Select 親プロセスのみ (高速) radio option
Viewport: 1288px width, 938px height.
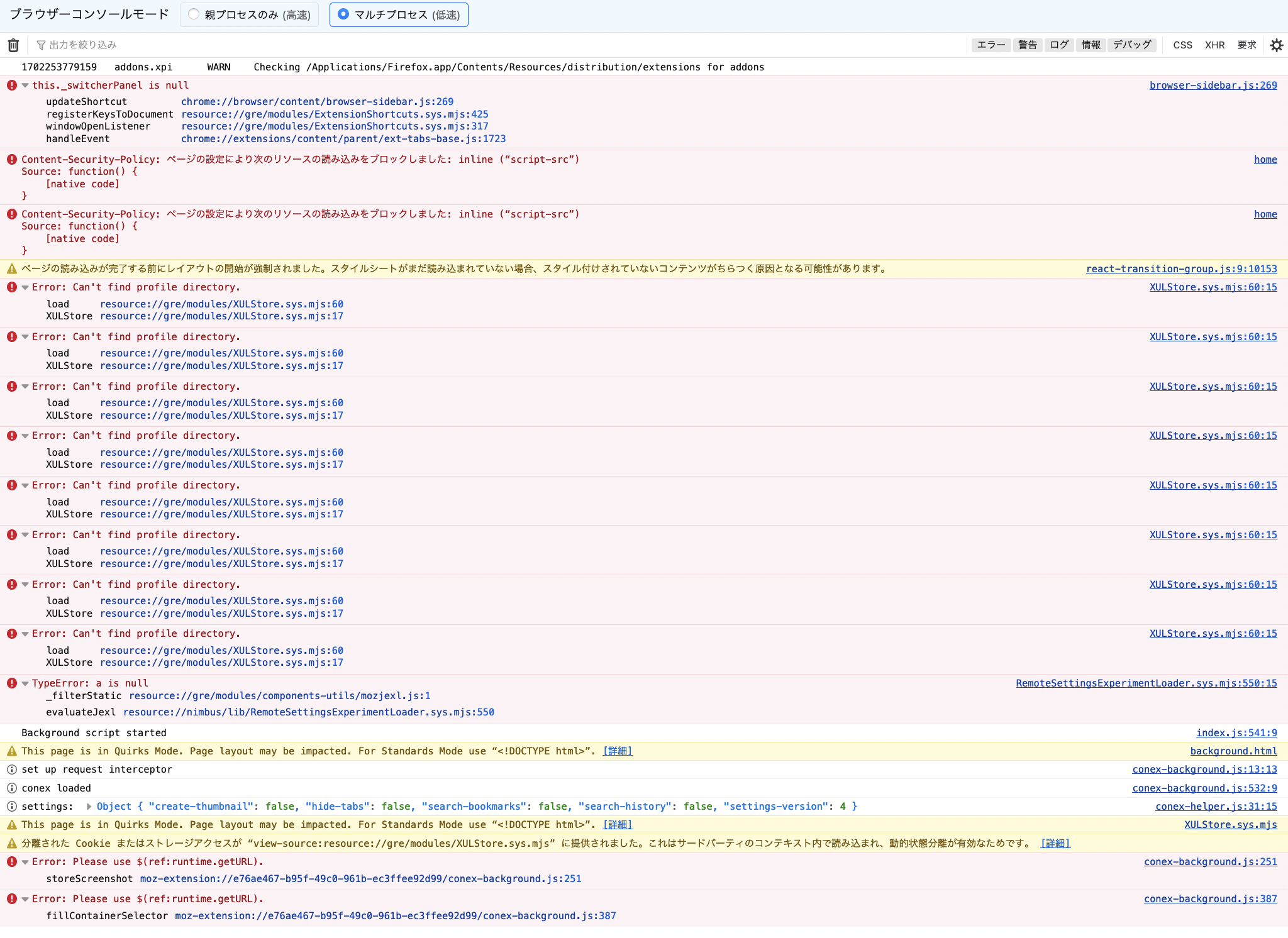(194, 14)
